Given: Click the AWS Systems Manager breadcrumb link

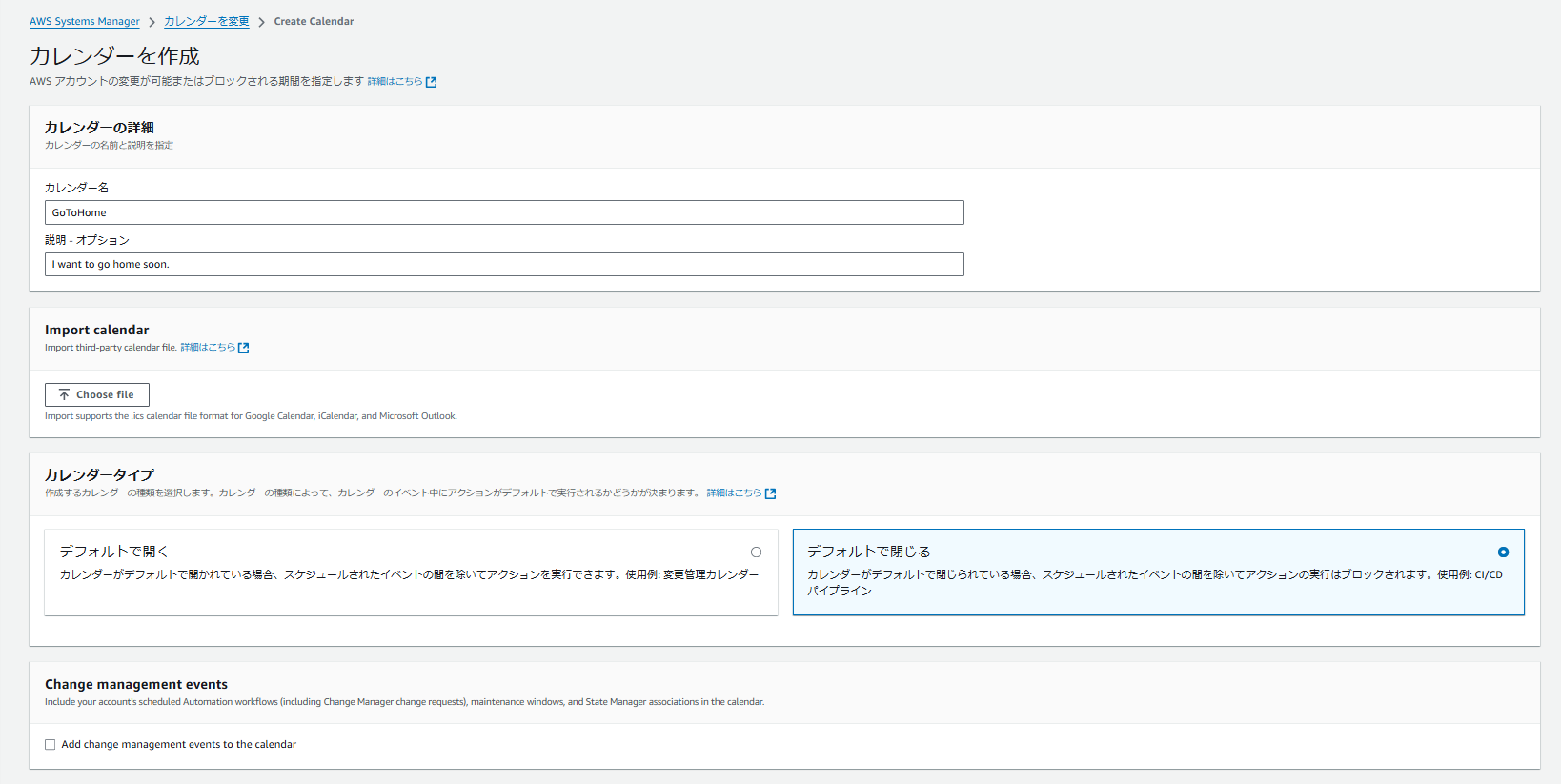Looking at the screenshot, I should 84,21.
